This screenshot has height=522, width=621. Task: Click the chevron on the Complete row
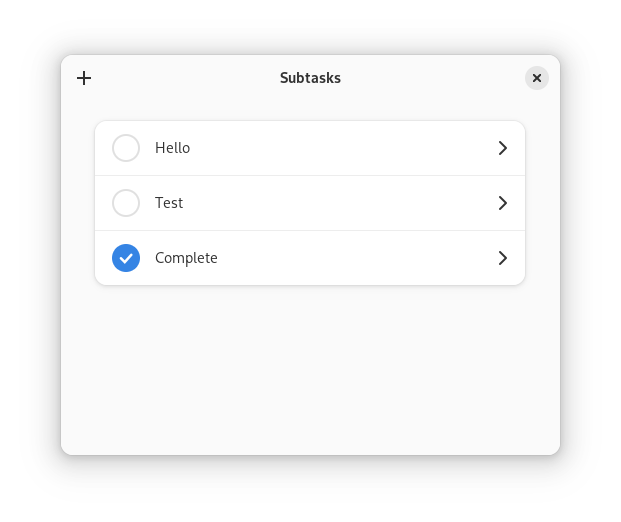(x=503, y=258)
